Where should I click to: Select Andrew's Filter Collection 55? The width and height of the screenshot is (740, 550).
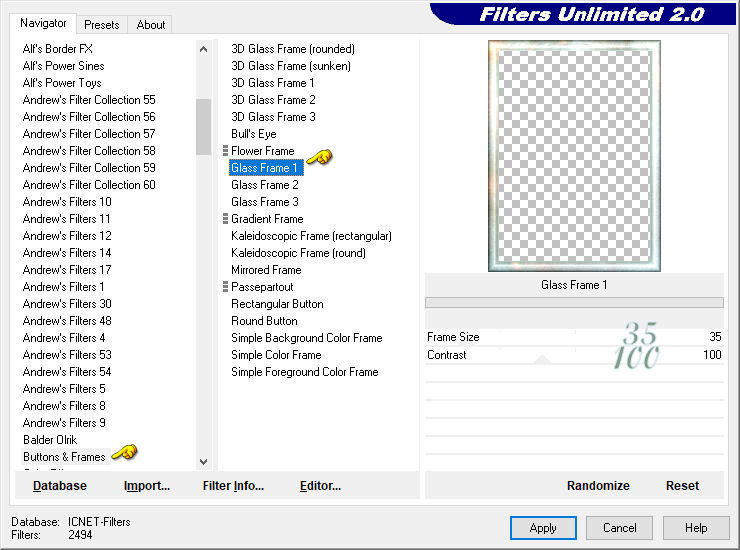pos(89,100)
